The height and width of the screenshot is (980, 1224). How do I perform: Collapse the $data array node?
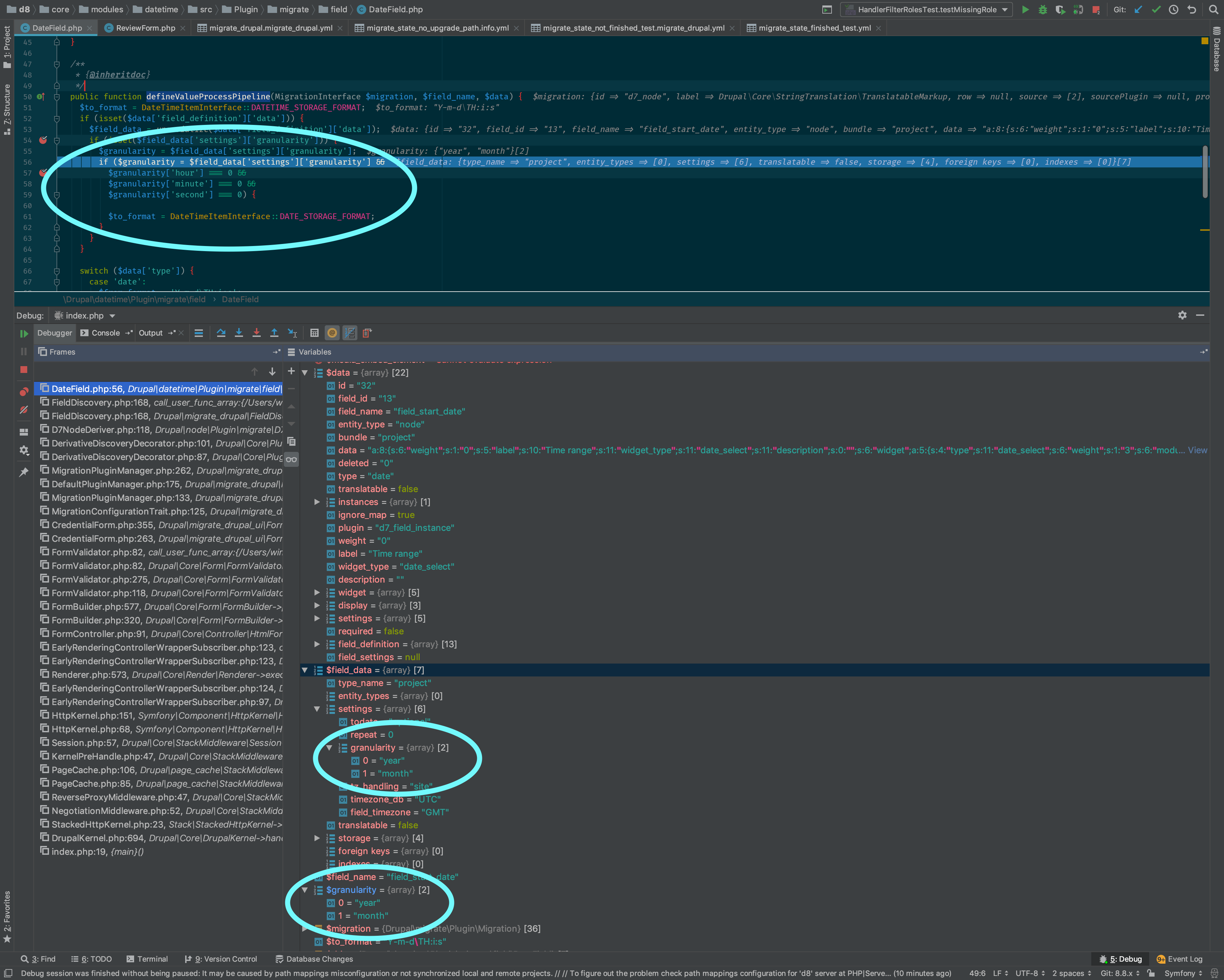305,373
